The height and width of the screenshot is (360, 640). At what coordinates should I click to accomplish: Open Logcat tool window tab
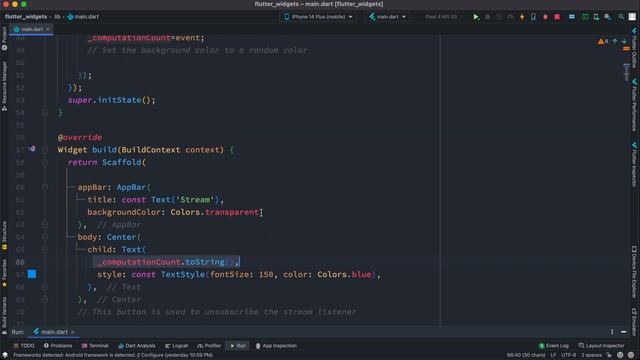(x=176, y=346)
